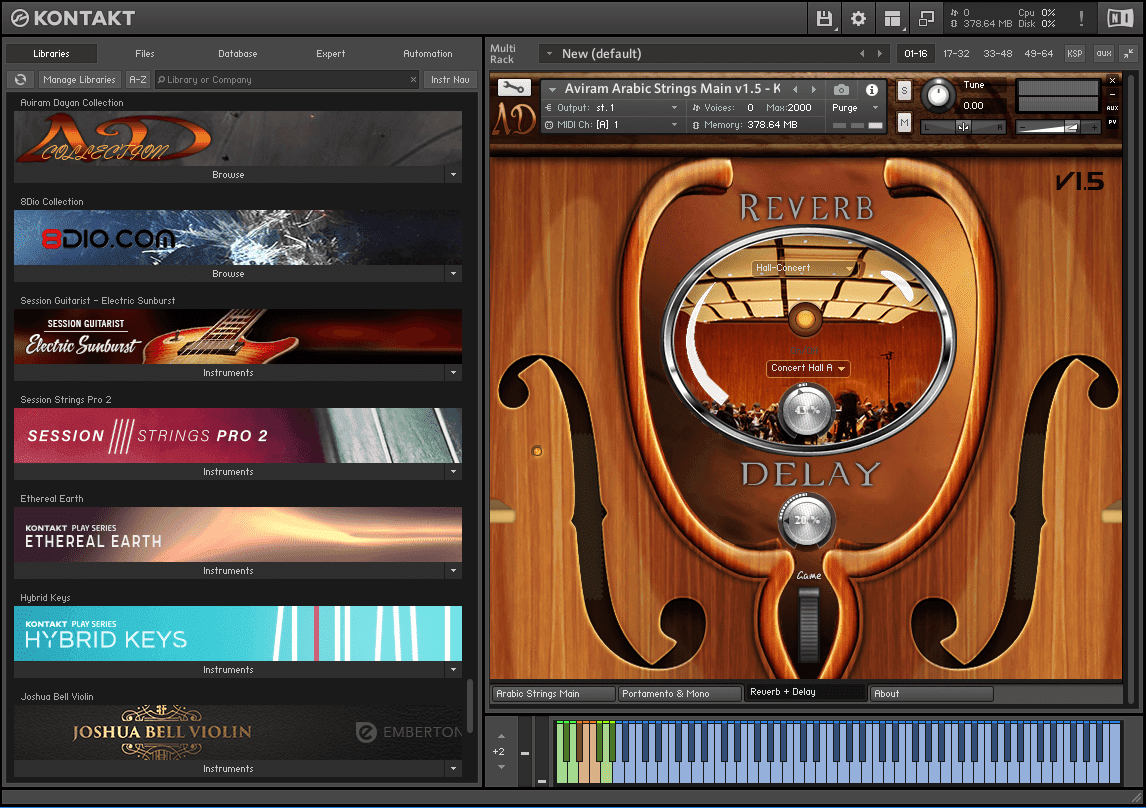Click the Native Instruments NI logo

click(x=1120, y=18)
